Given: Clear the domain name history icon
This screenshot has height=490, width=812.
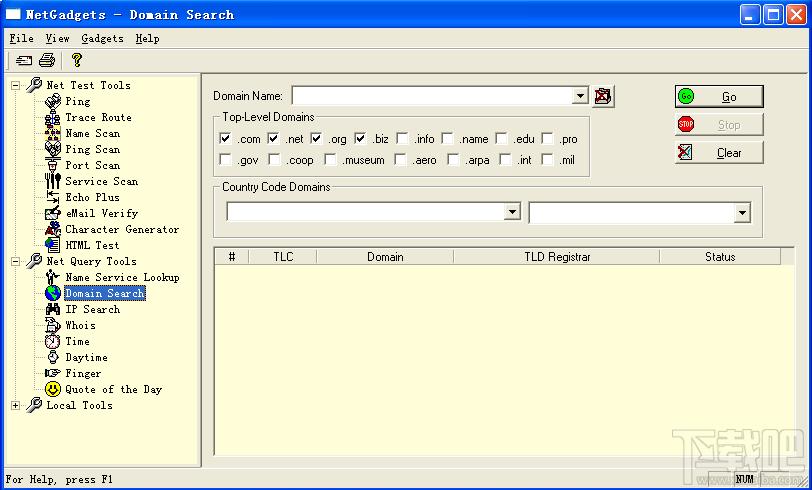Looking at the screenshot, I should [603, 96].
